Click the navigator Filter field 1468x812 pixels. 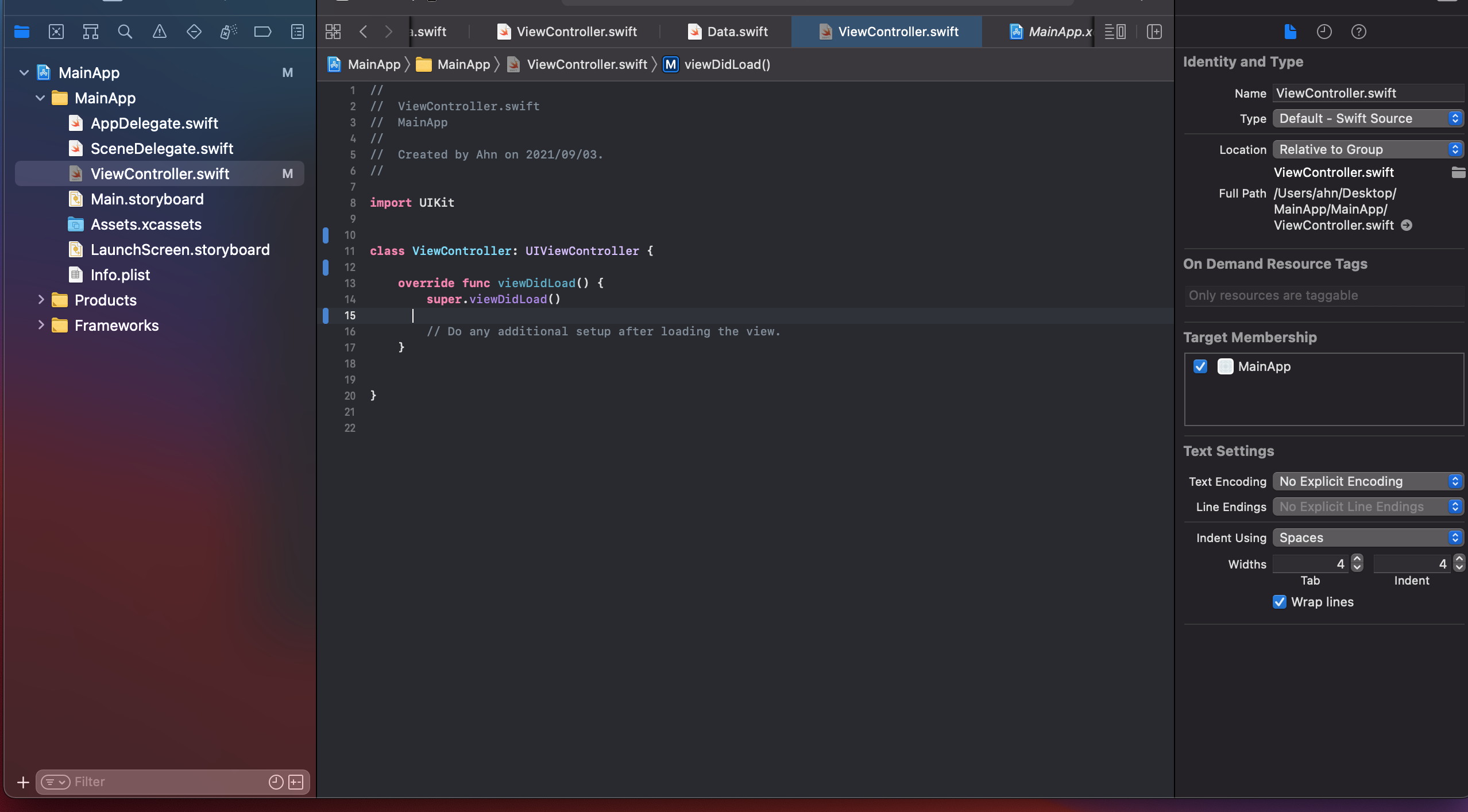click(167, 782)
